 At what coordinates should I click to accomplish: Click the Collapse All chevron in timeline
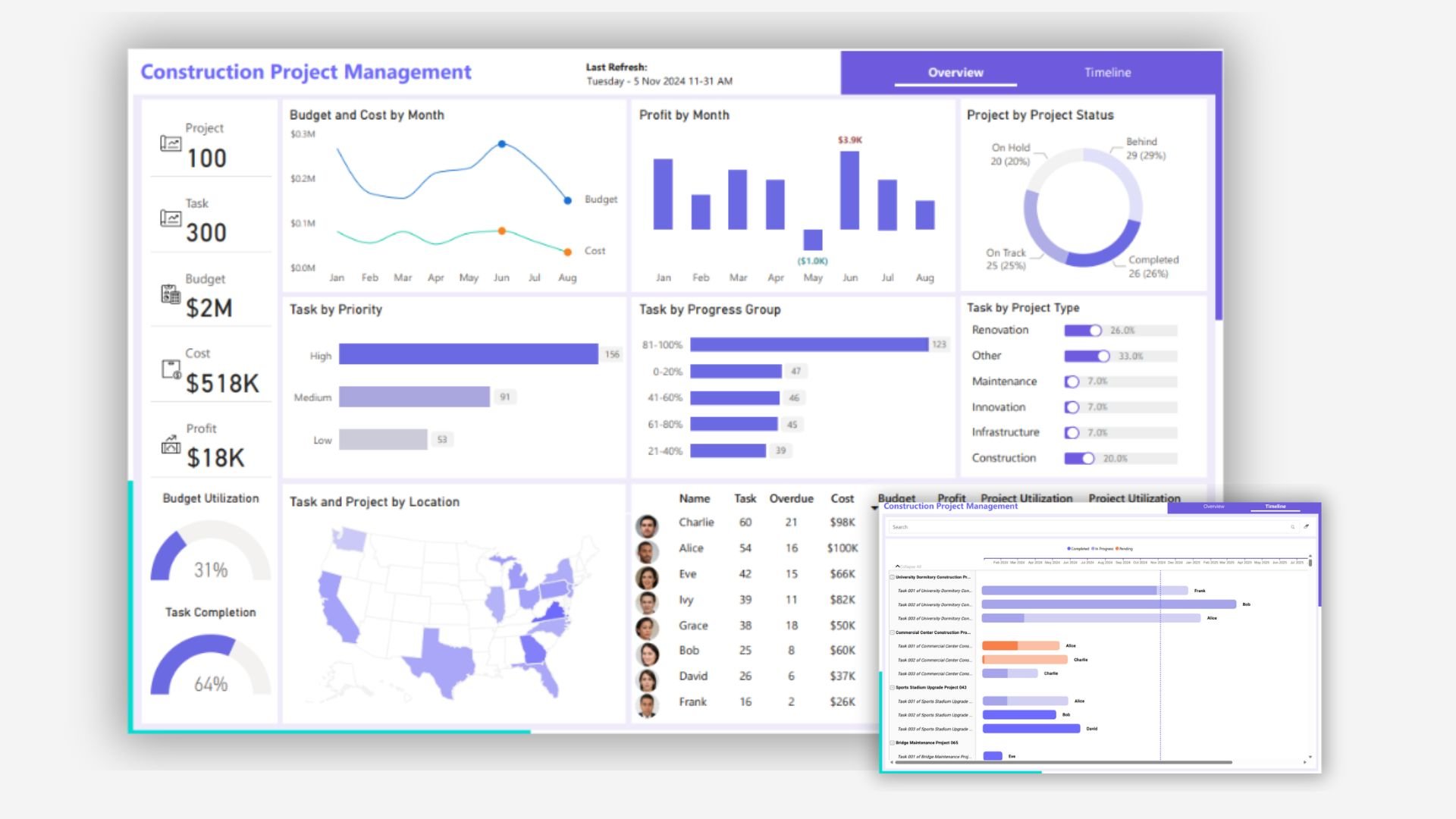(x=898, y=566)
